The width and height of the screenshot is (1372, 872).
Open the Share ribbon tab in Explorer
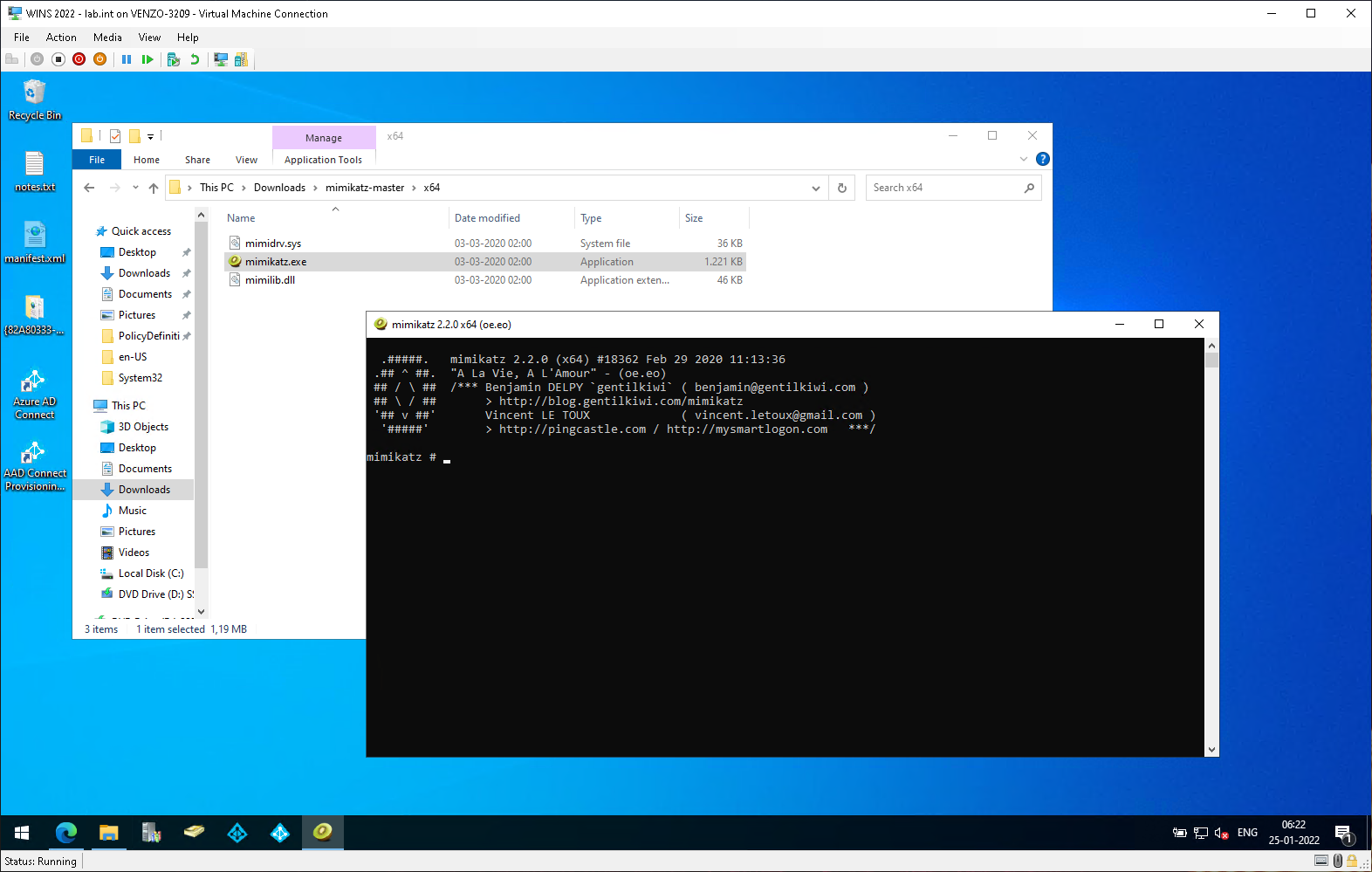(197, 160)
